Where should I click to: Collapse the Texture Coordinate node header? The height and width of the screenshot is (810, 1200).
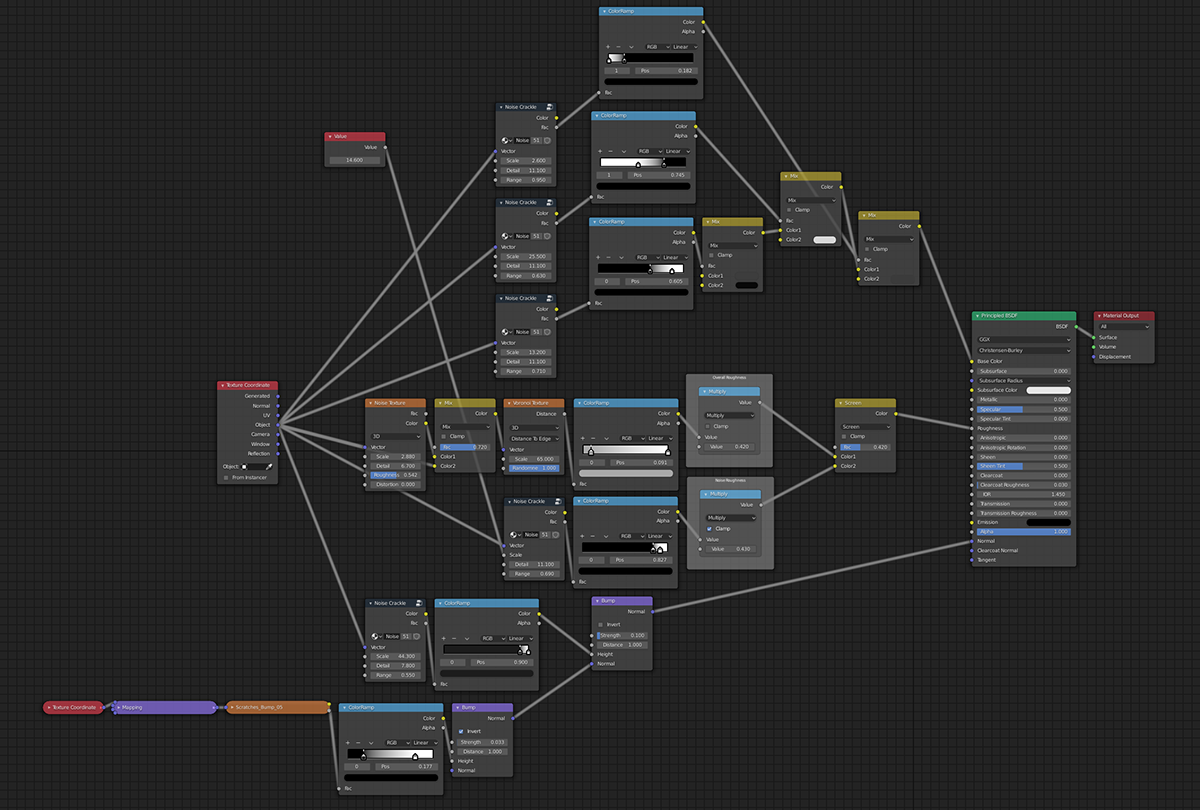[x=222, y=386]
